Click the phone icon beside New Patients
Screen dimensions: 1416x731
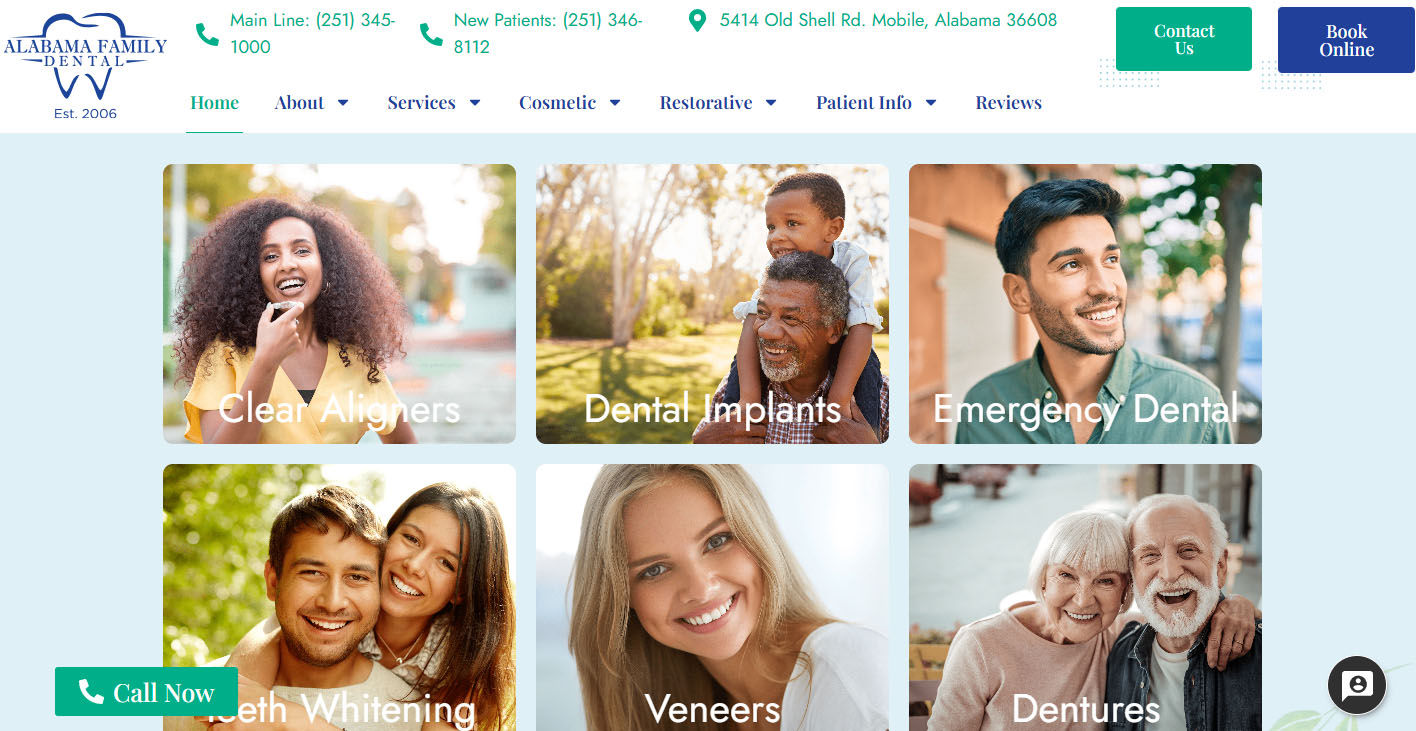[x=431, y=34]
